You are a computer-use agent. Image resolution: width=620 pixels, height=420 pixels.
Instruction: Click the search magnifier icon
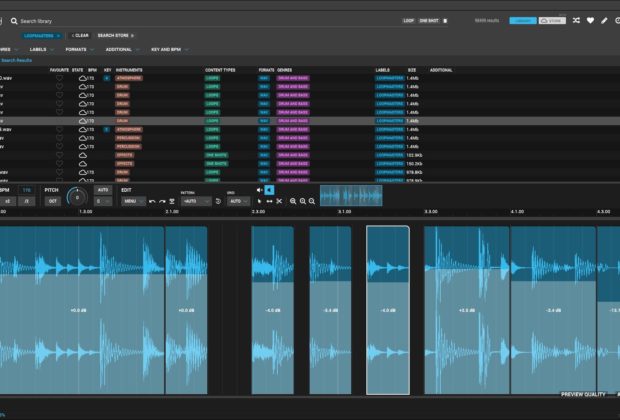click(14, 21)
